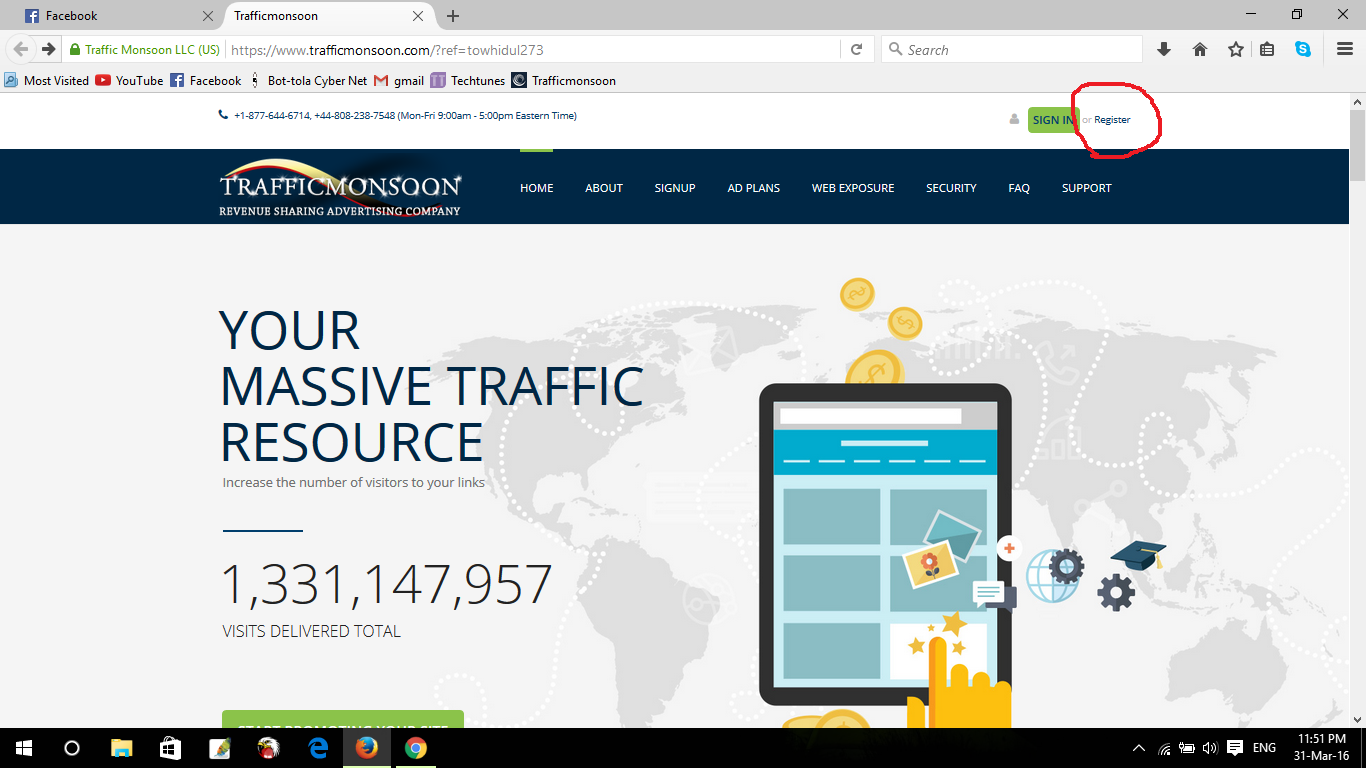Close the Trafficmonsoon tab

pyautogui.click(x=419, y=16)
